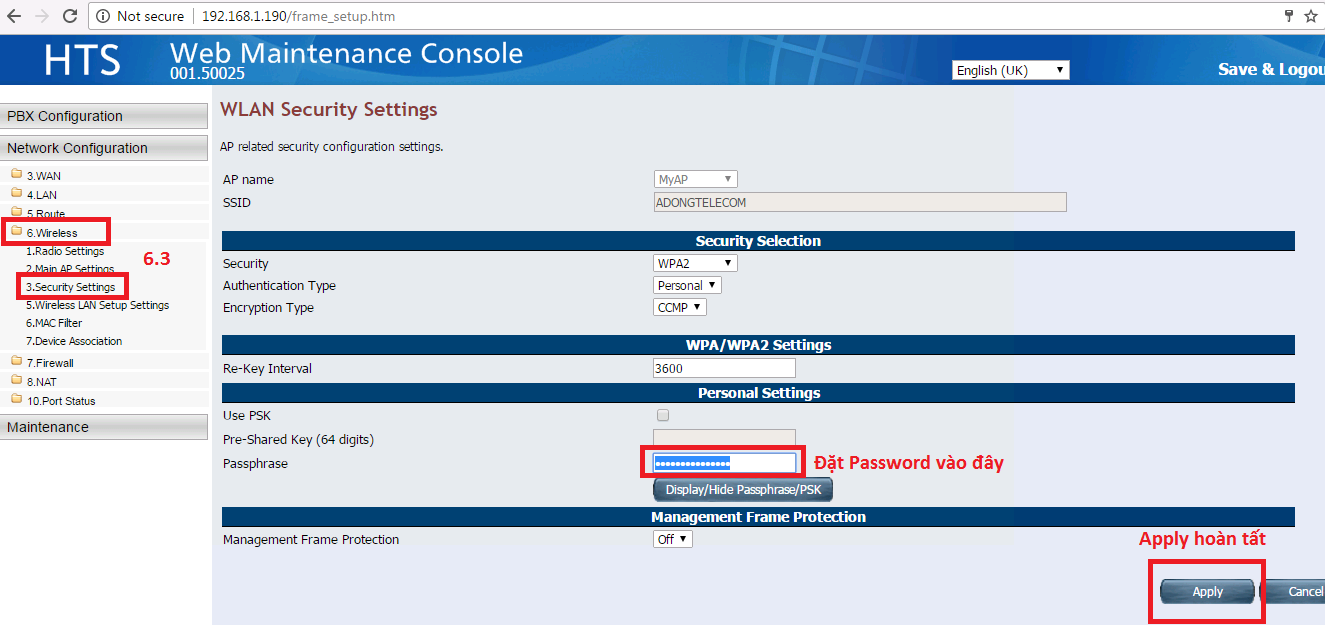Click the bookmark star icon
Viewport: 1325px width, 625px height.
point(1310,16)
